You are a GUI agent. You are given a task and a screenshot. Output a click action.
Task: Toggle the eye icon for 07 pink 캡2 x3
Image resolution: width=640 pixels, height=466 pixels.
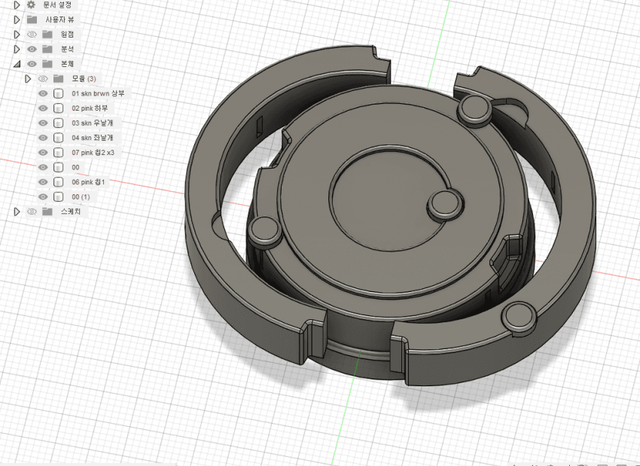43,152
